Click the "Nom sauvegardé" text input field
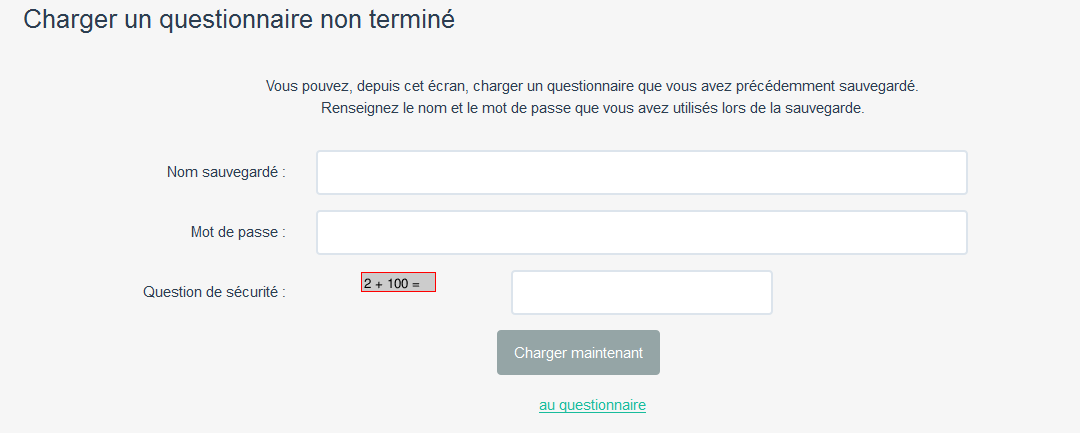Screen dimensions: 1080x433 click(641, 172)
